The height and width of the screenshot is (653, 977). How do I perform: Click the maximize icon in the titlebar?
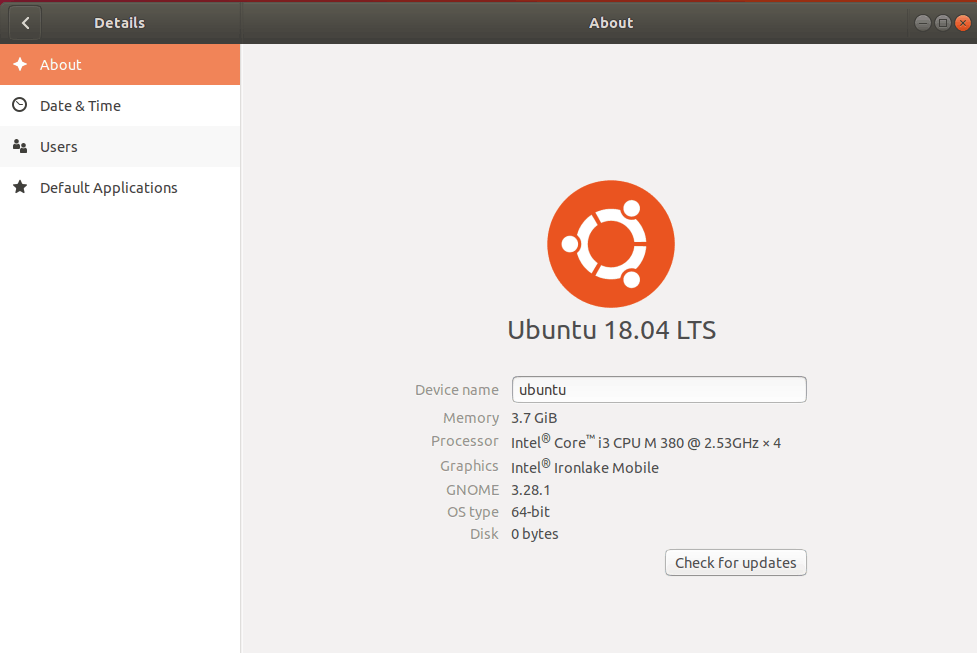(x=942, y=22)
